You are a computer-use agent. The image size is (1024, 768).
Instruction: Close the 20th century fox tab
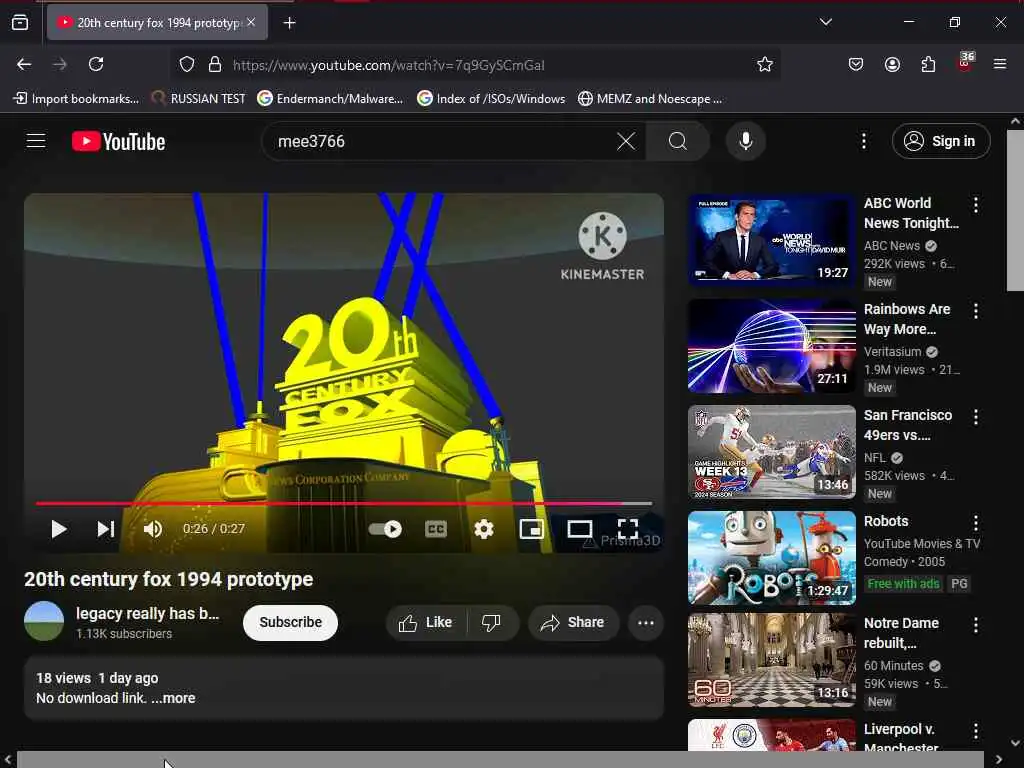coord(251,22)
